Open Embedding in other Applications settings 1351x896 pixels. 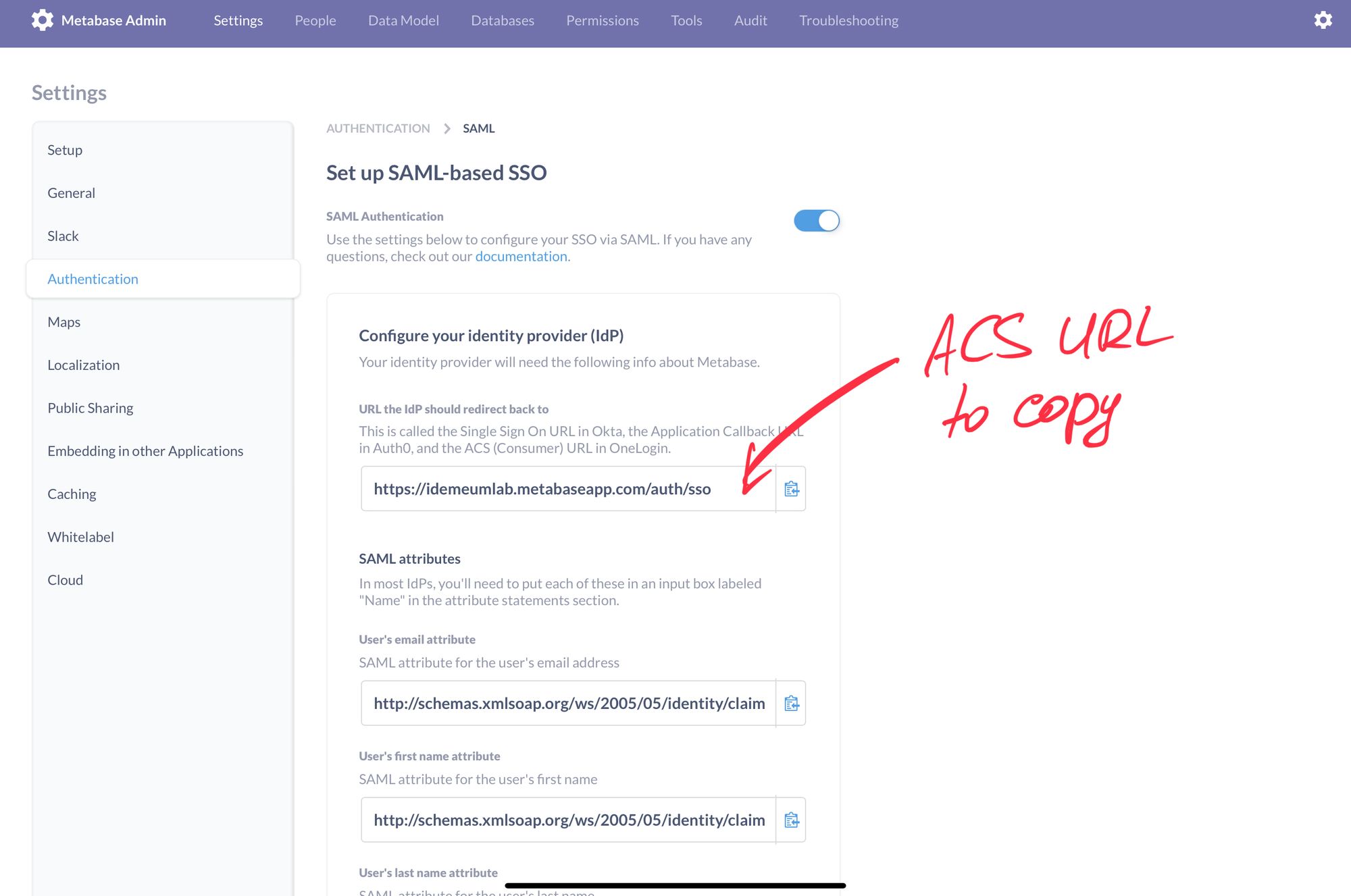coord(163,451)
